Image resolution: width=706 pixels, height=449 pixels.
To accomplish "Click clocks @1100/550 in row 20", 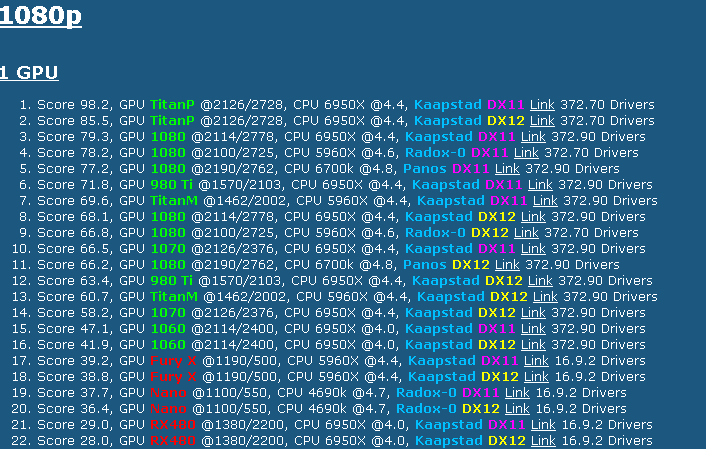I will (x=231, y=408).
